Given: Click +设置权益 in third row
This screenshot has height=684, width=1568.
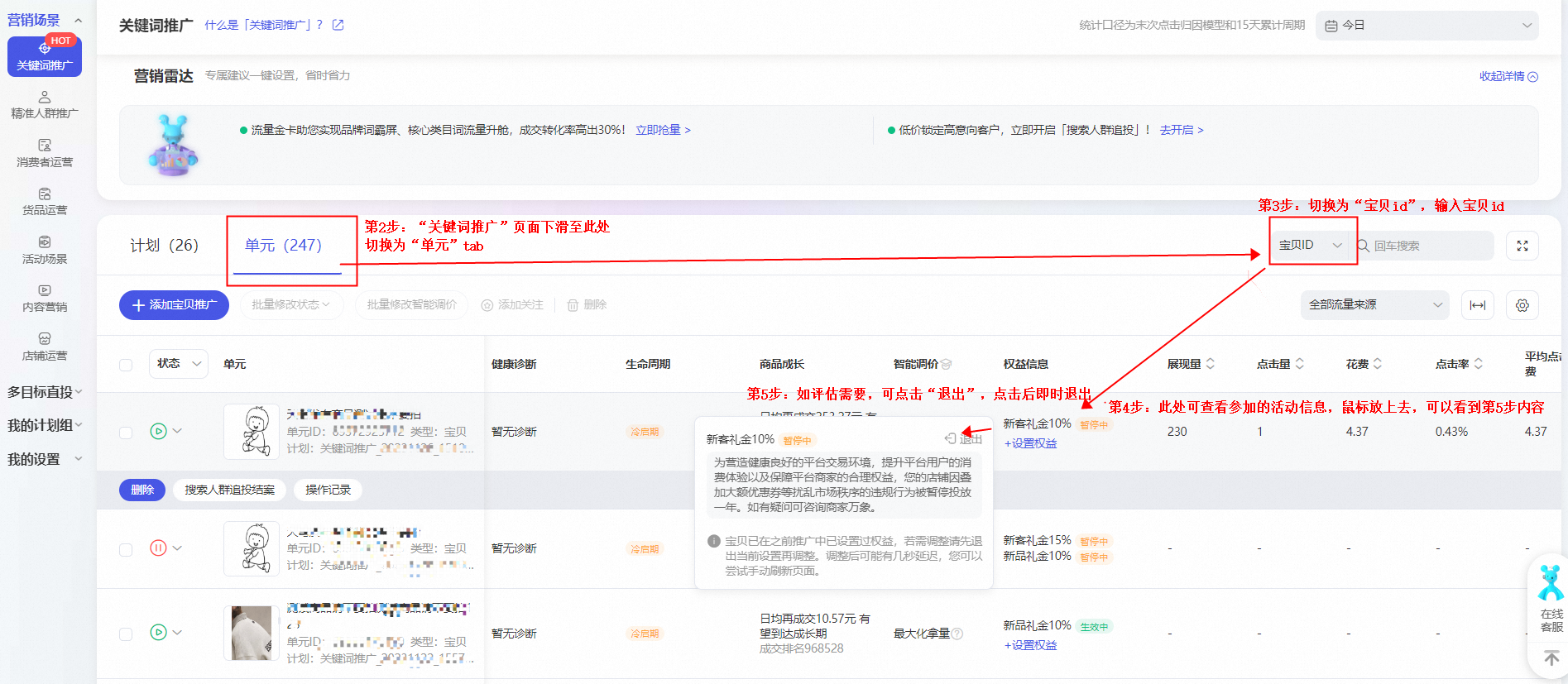Looking at the screenshot, I should pyautogui.click(x=1030, y=645).
